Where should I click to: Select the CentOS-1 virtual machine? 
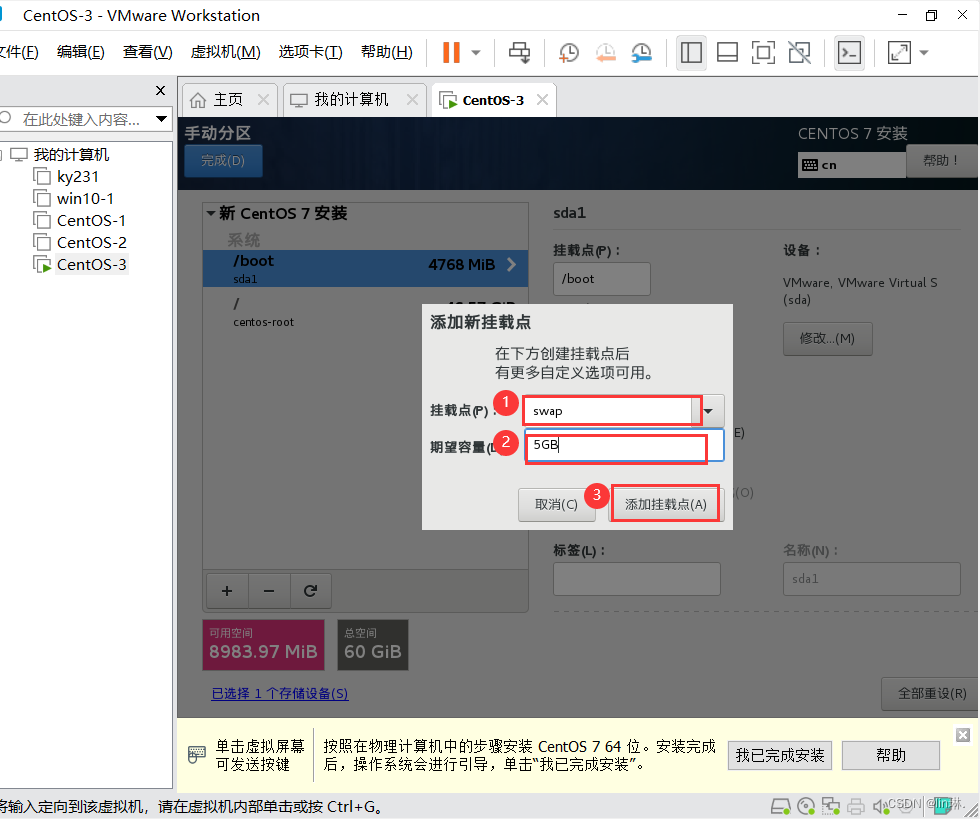click(91, 221)
